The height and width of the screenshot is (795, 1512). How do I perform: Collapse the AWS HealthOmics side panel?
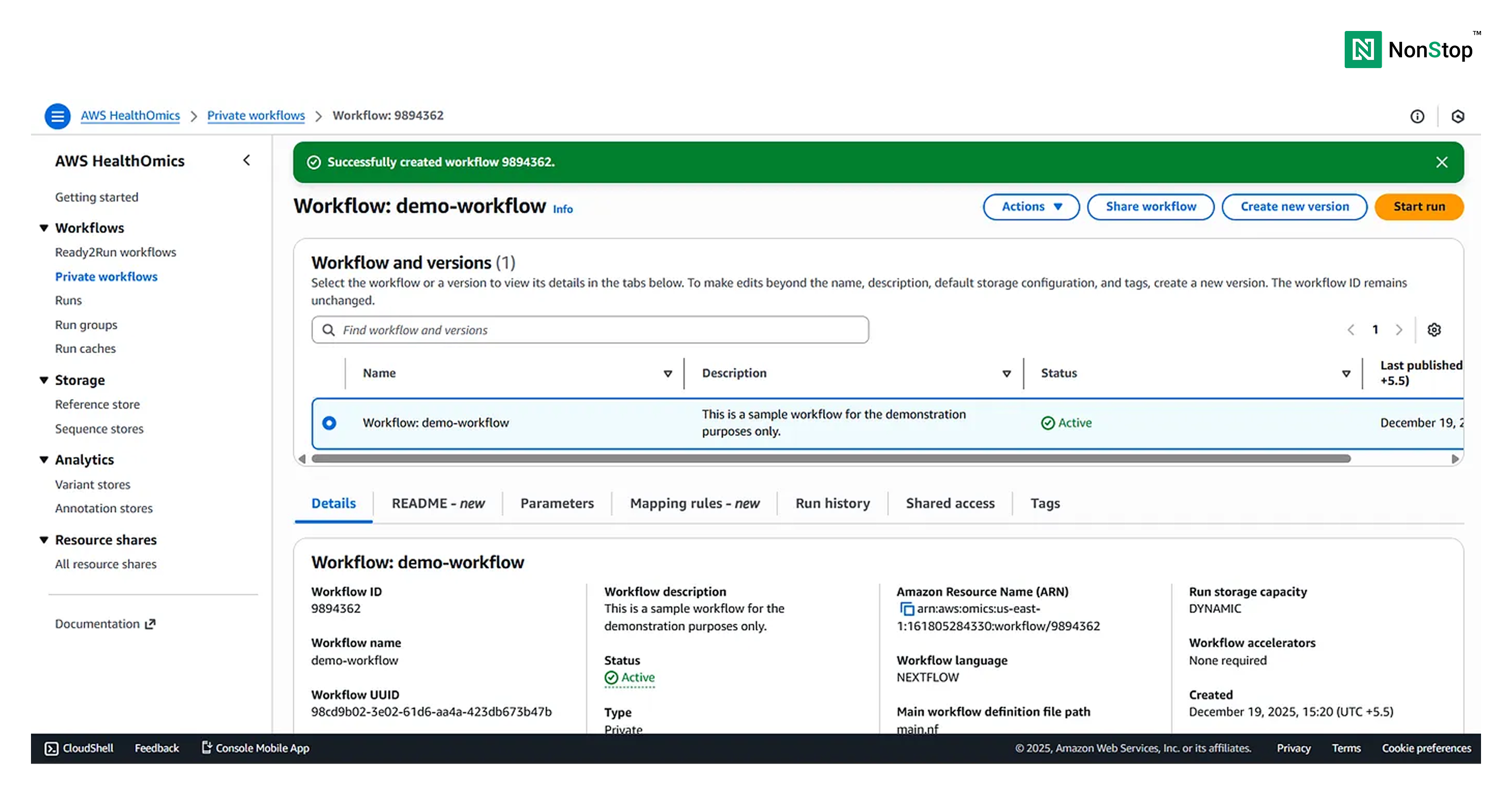tap(246, 160)
